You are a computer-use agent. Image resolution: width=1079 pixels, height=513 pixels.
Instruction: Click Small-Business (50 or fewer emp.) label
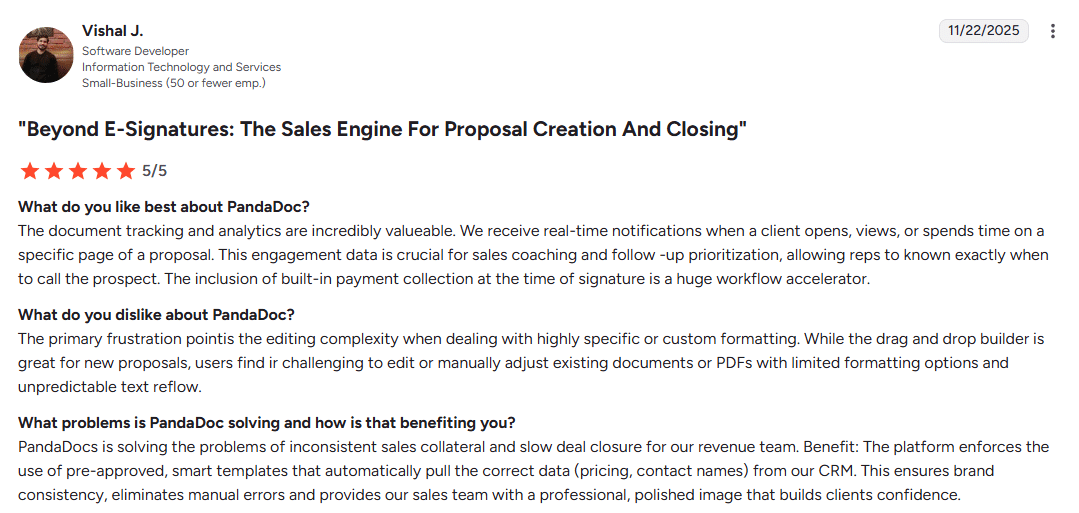click(x=173, y=83)
